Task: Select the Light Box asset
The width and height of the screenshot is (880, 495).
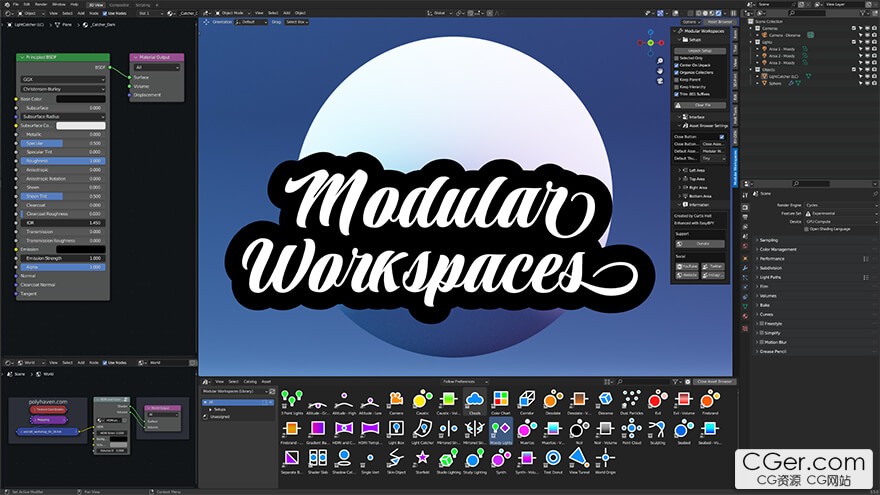Action: [x=396, y=432]
